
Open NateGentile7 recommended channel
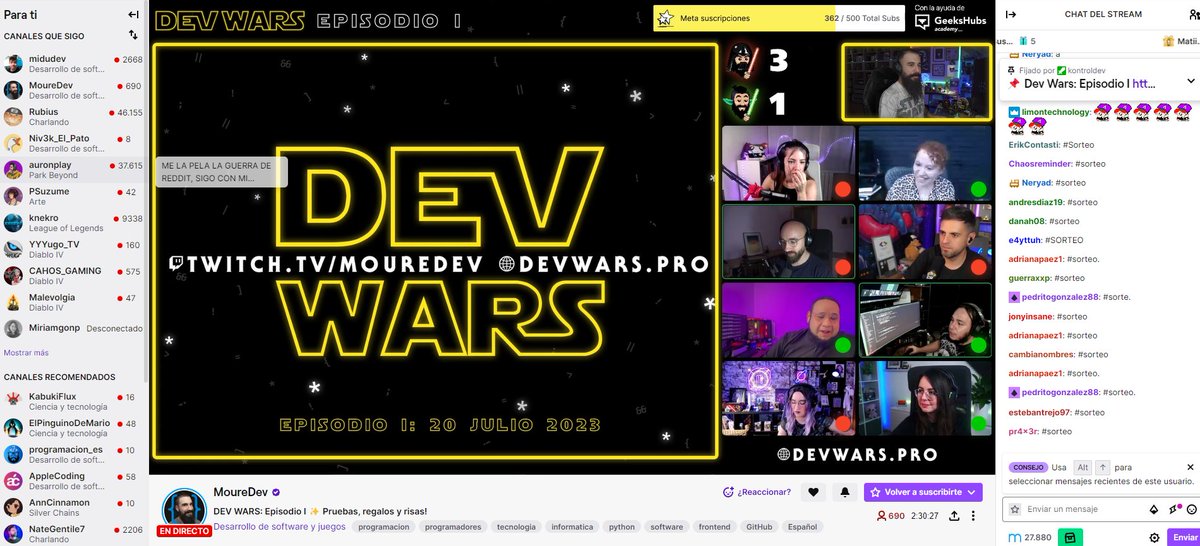tap(73, 533)
